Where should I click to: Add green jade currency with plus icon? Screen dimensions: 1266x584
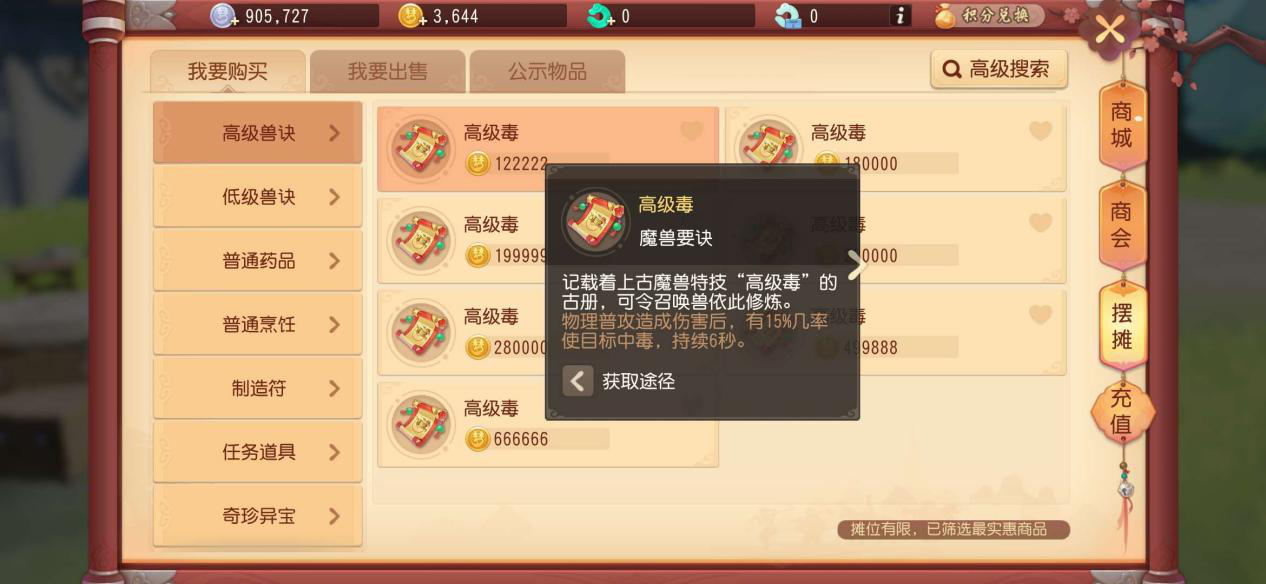[601, 16]
